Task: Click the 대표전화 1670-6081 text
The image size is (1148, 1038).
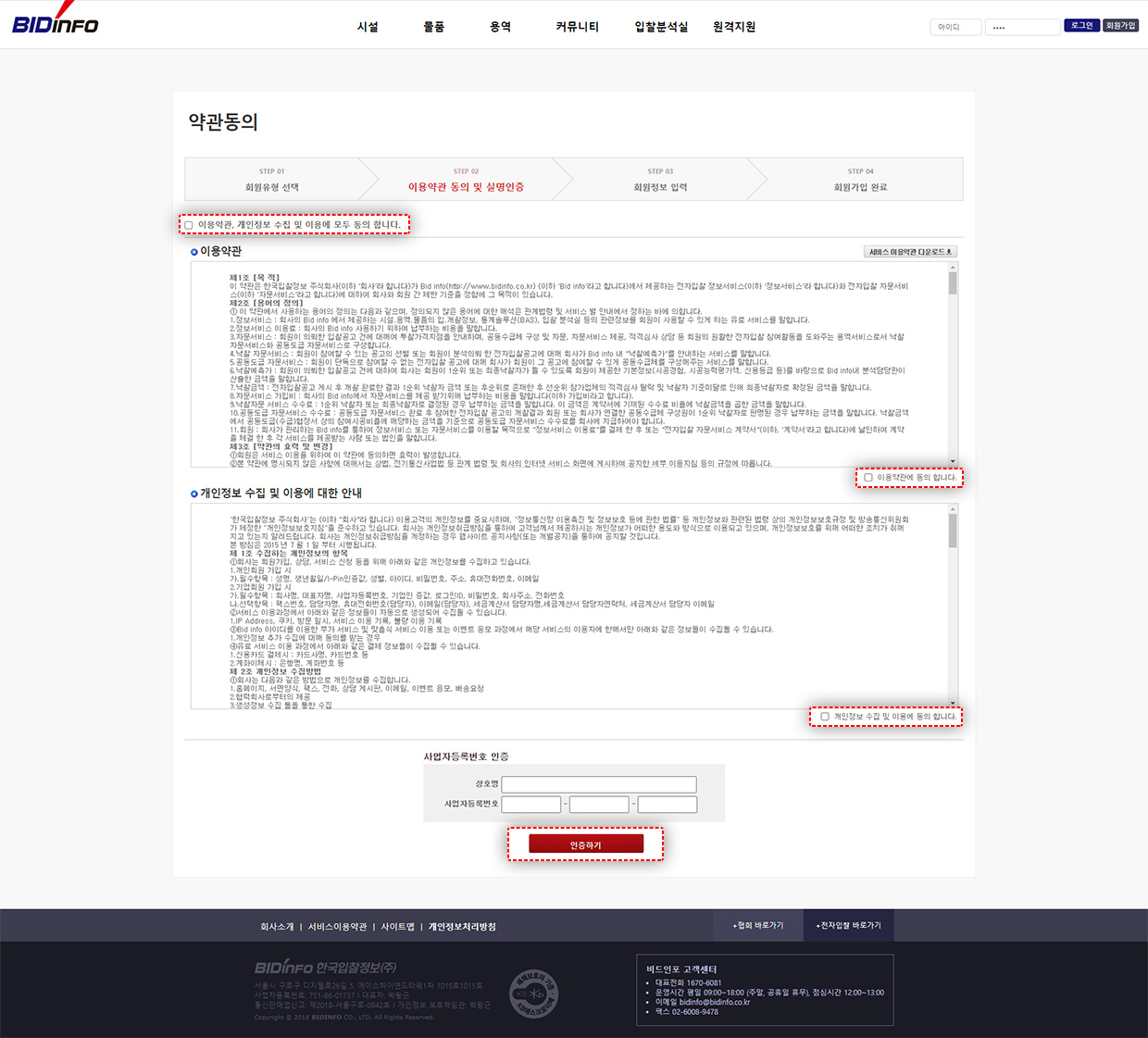Action: pos(688,982)
